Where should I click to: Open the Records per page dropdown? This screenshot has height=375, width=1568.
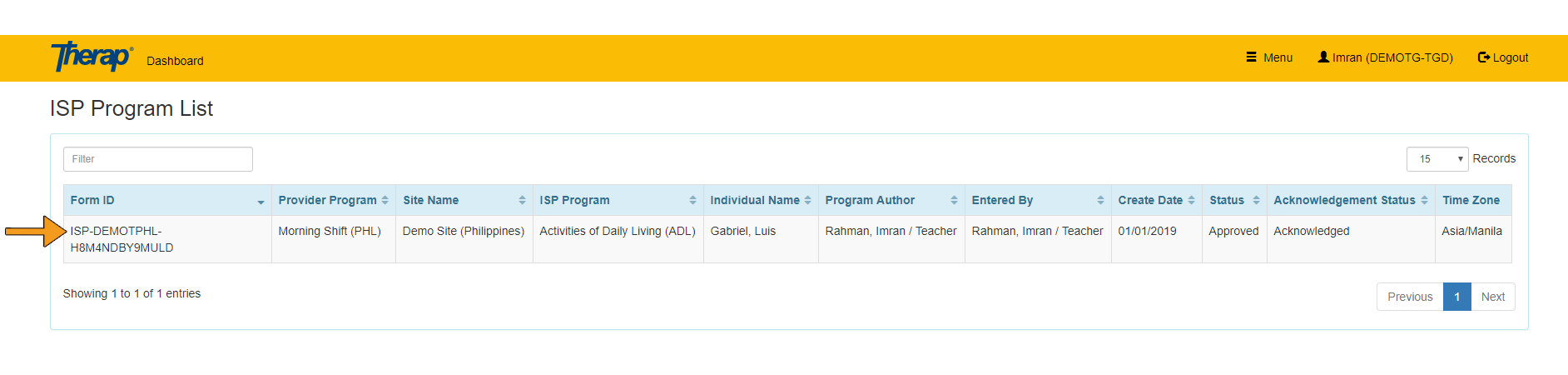coord(1437,159)
